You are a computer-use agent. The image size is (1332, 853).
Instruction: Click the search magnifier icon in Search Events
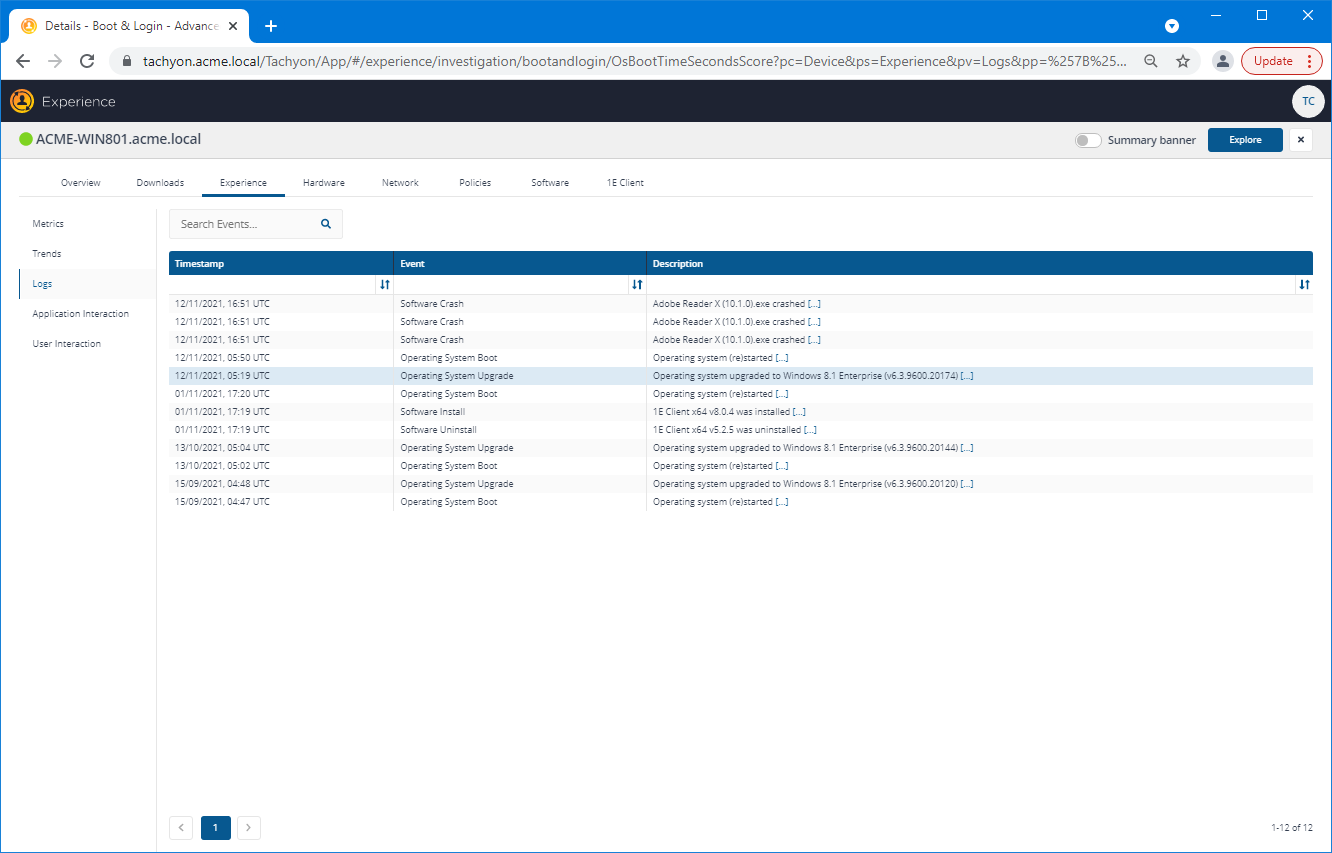point(326,224)
